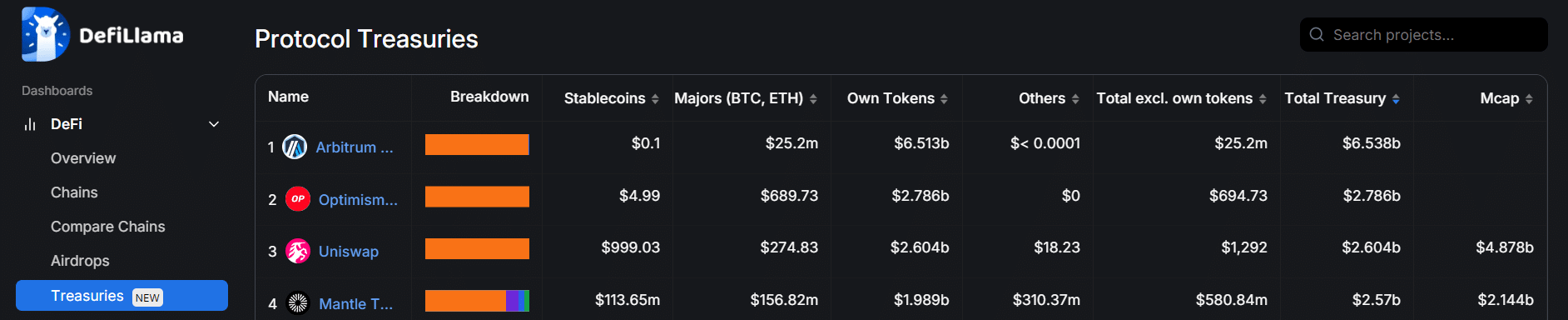Click the Arbitrum protocol logo icon
This screenshot has height=320, width=1568.
click(x=295, y=147)
